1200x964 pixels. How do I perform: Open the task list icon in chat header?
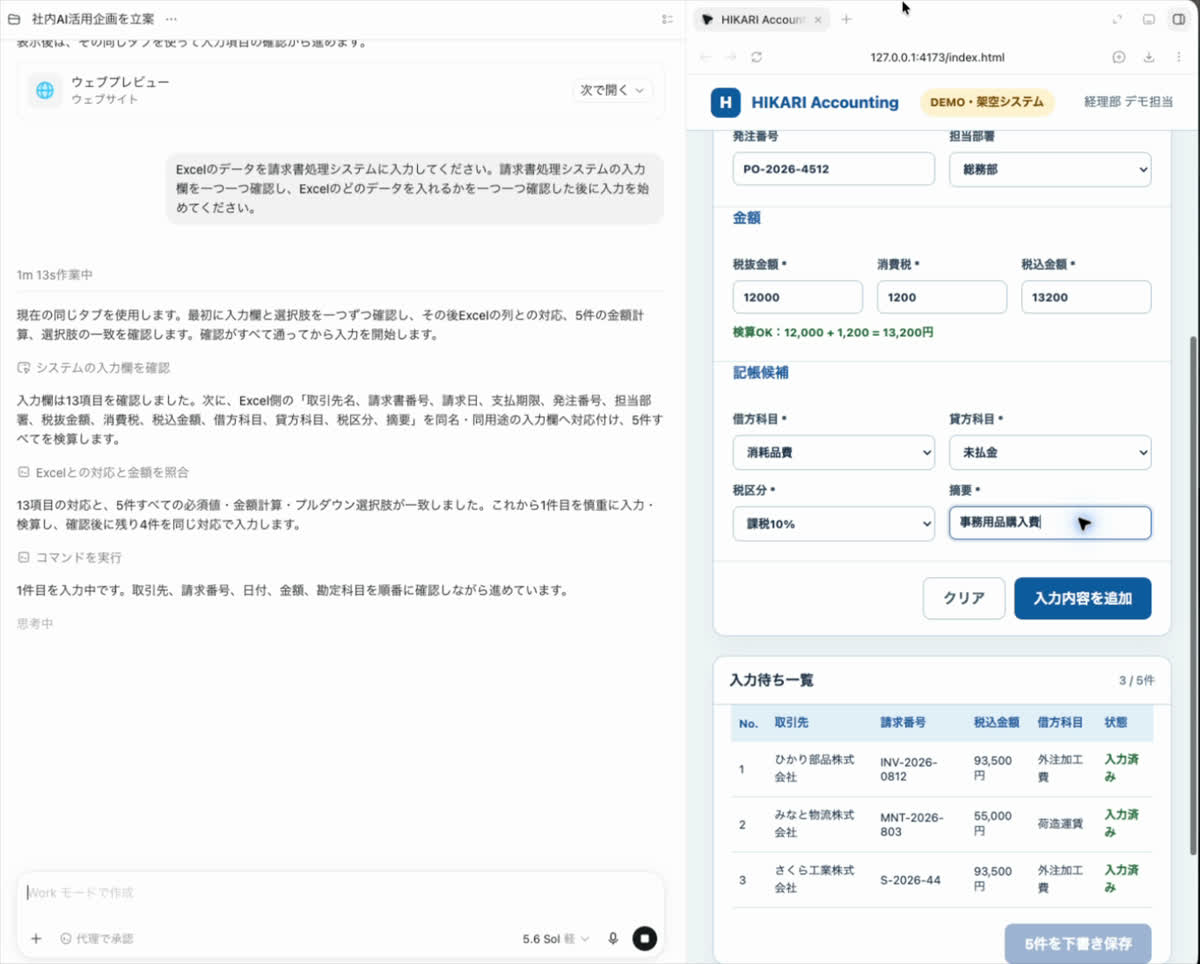coord(667,19)
